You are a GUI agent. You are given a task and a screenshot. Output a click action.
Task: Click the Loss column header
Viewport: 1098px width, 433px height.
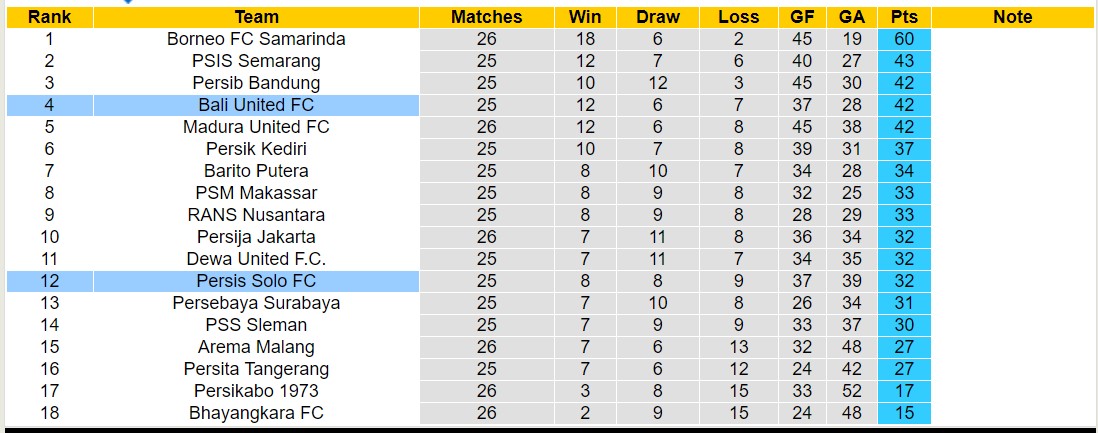click(738, 17)
